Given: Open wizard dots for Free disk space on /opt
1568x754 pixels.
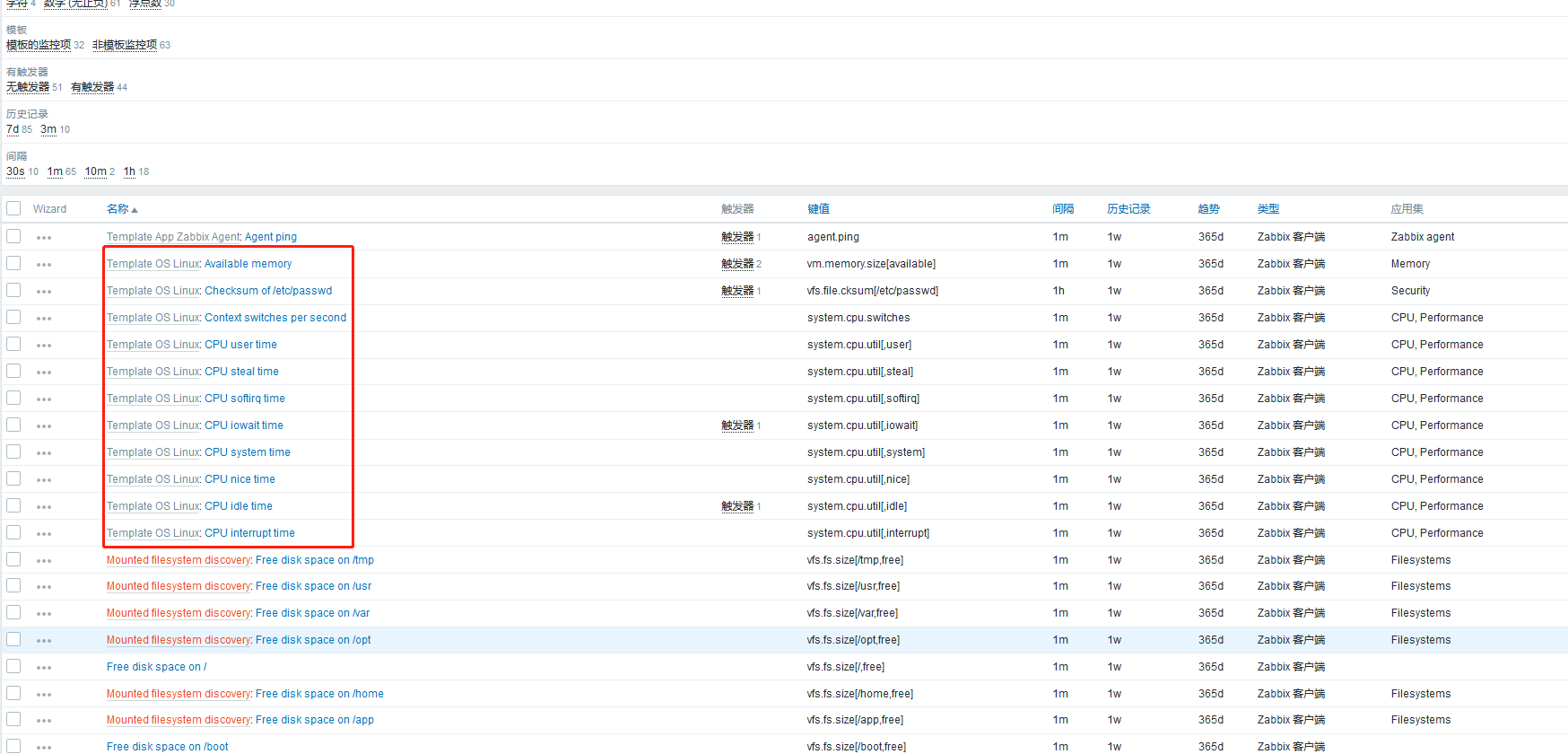Looking at the screenshot, I should tap(44, 641).
